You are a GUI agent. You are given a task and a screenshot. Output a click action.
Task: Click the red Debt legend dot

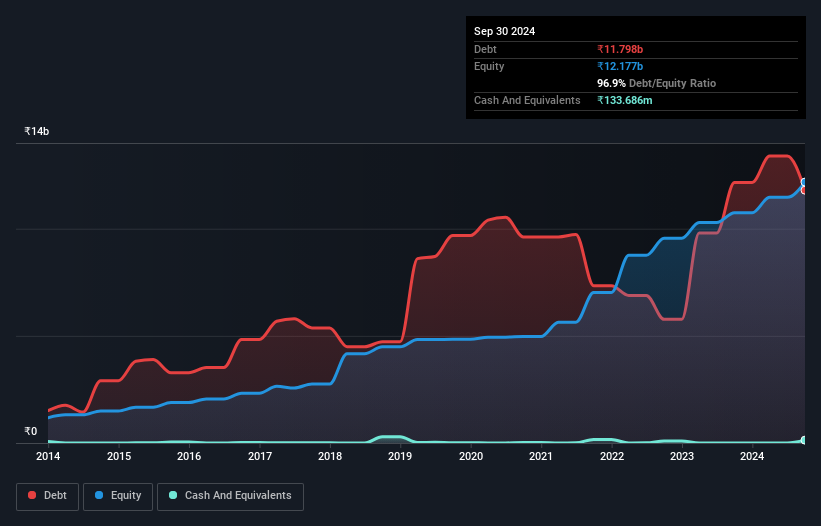click(x=32, y=495)
